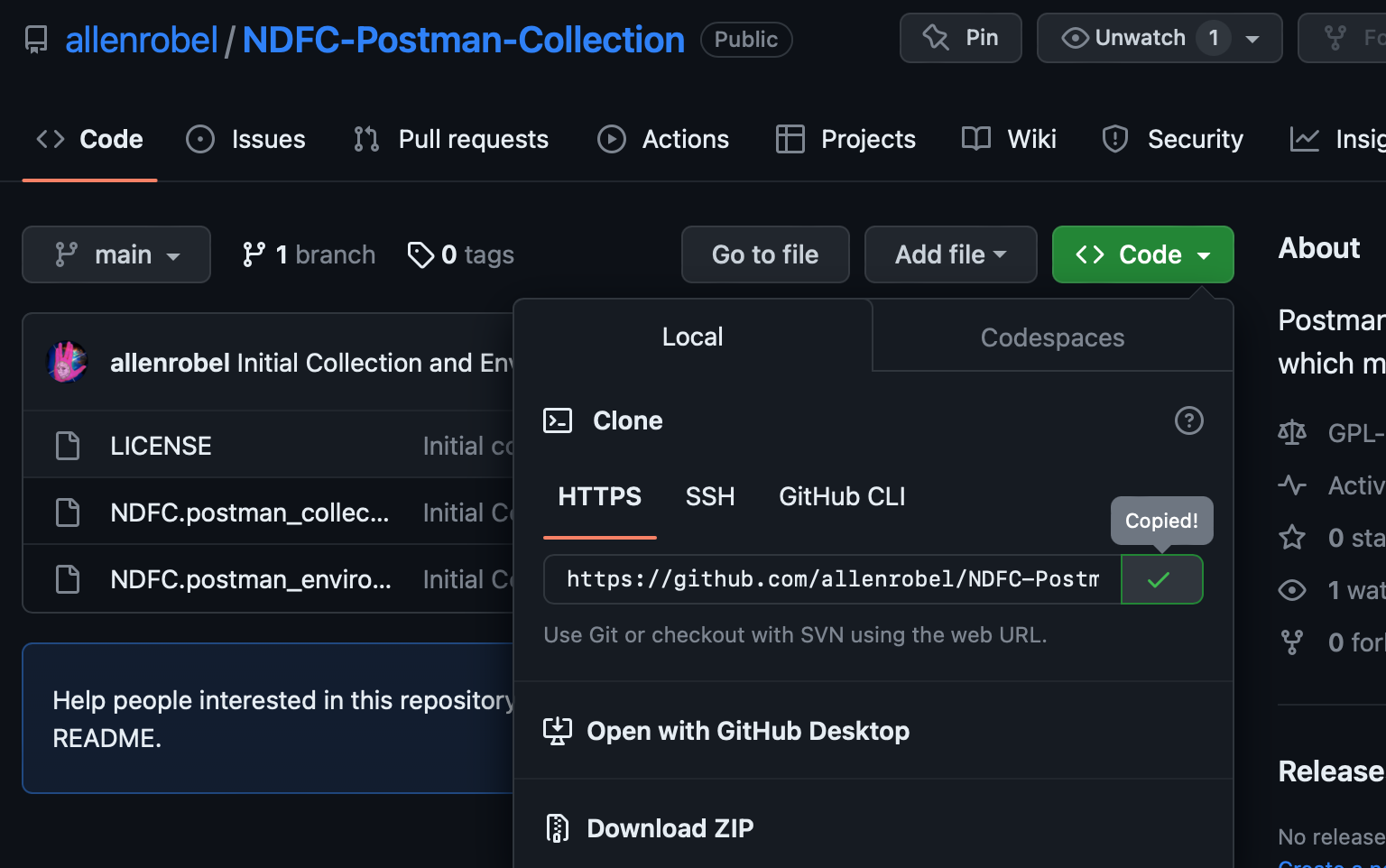This screenshot has height=868, width=1386.
Task: Open the Security tab
Action: point(1172,139)
